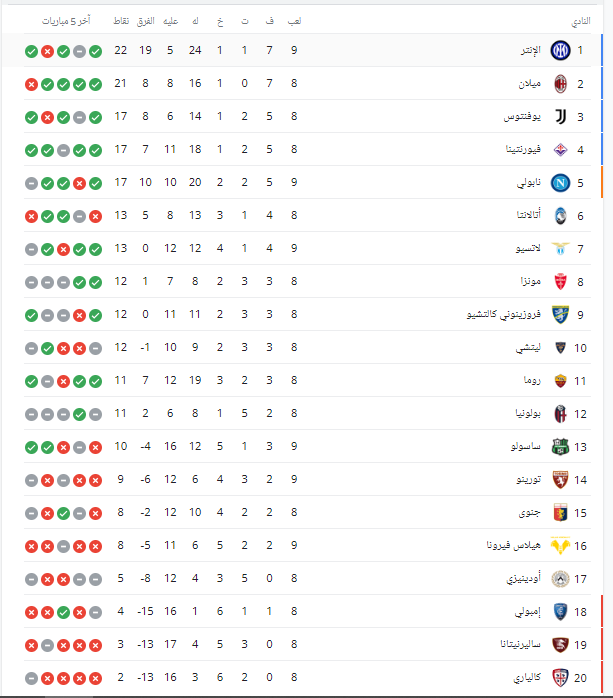The width and height of the screenshot is (613, 698).
Task: Open the فروزينوني كالتشيو team link
Action: 496,314
